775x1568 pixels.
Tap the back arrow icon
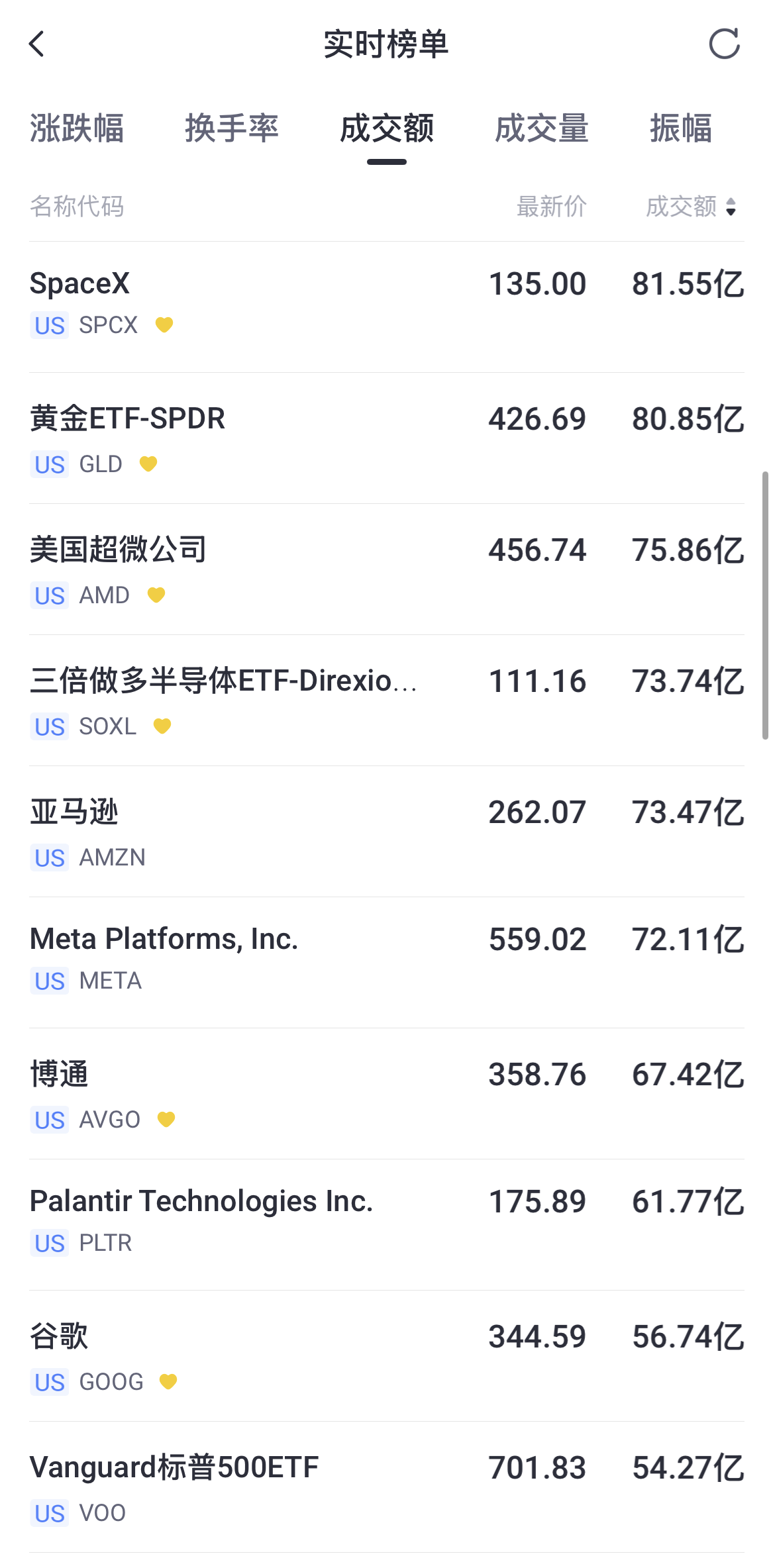point(37,44)
